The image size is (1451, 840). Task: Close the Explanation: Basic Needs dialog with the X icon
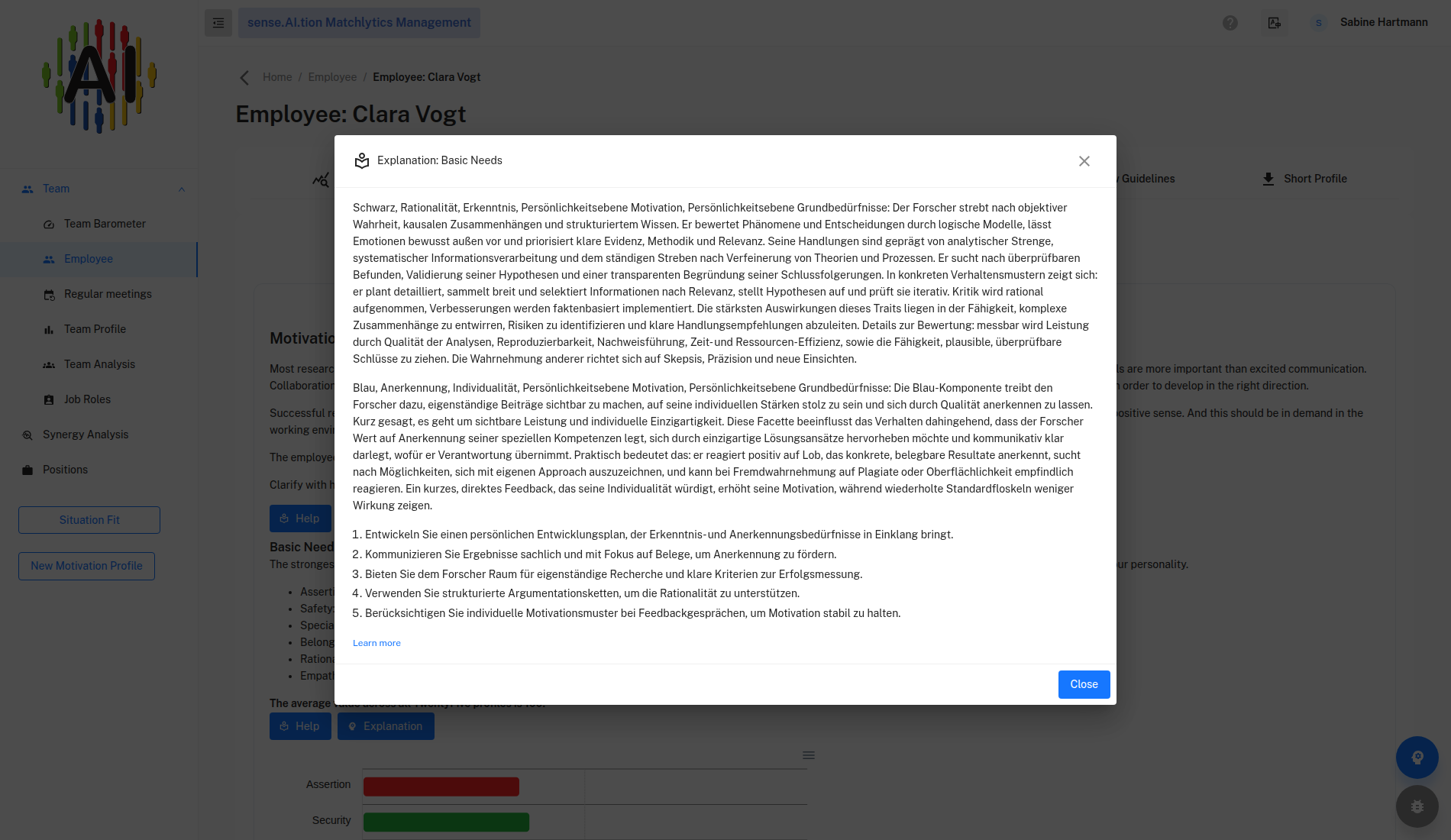click(1084, 161)
